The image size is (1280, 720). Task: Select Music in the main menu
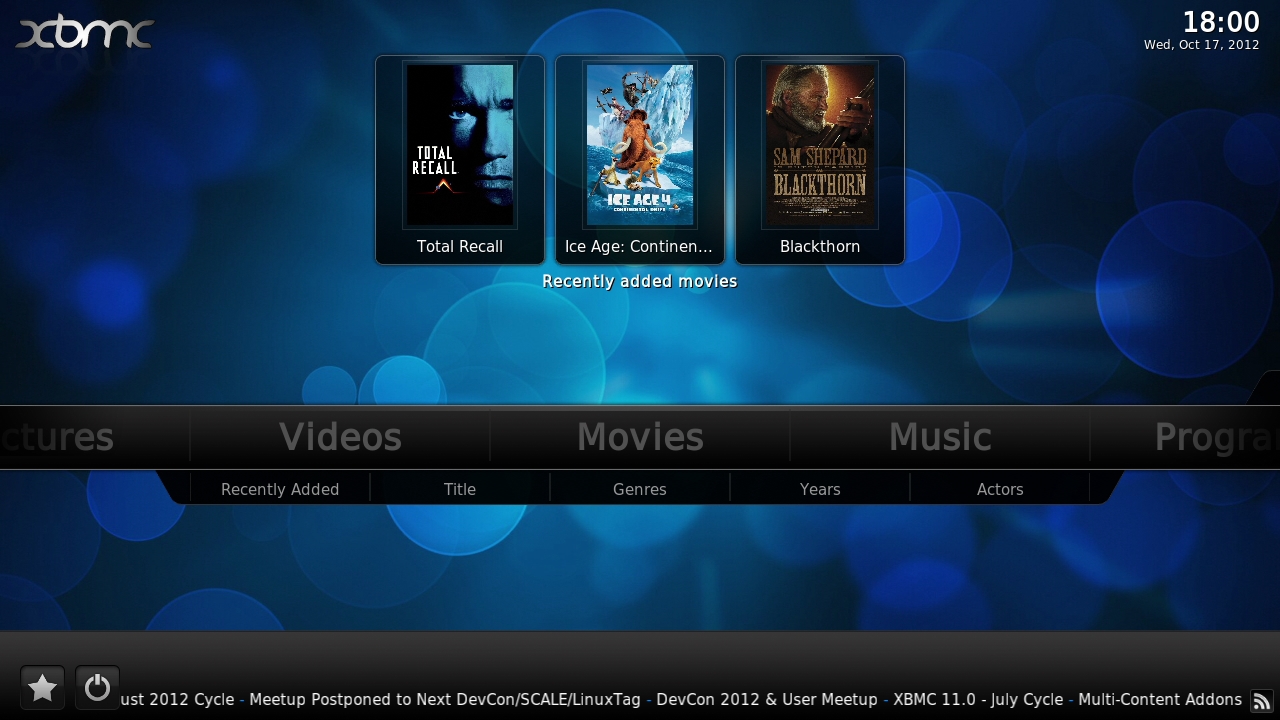940,437
